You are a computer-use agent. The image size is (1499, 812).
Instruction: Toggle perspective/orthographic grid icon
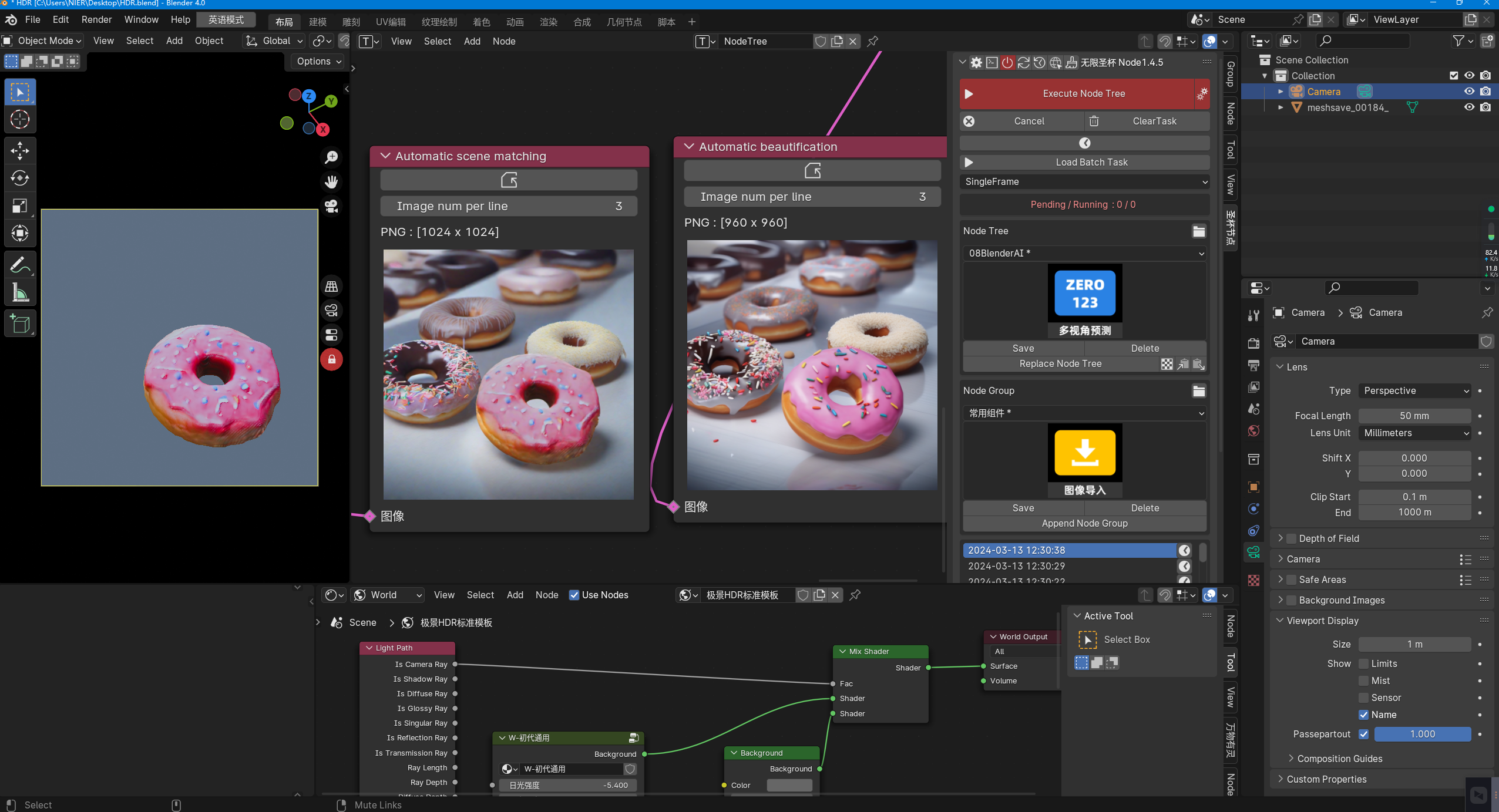[x=331, y=287]
